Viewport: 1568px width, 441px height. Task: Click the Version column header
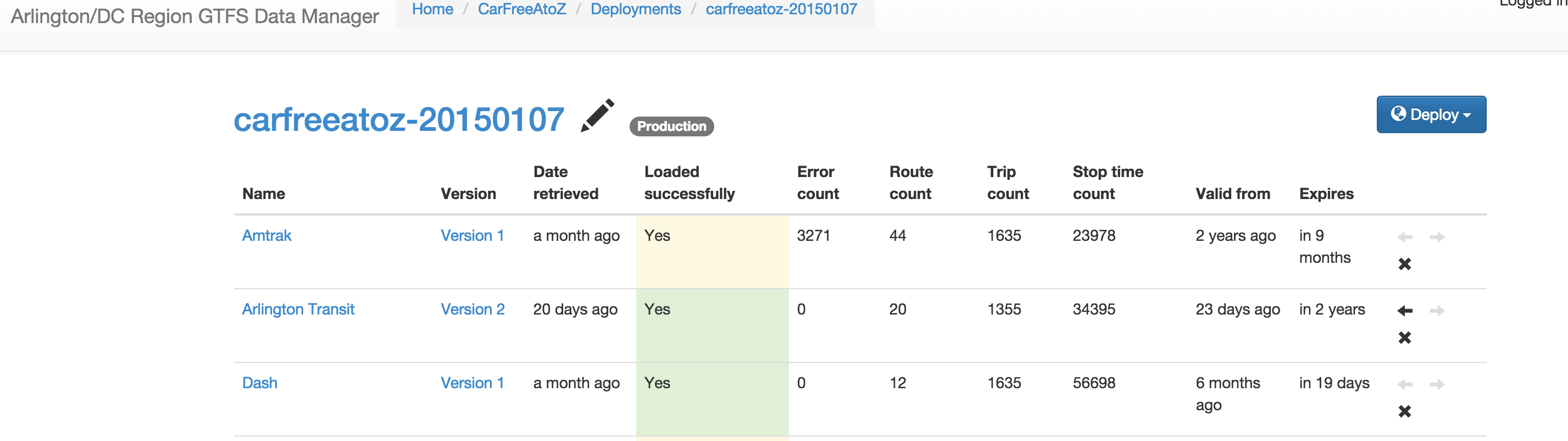click(468, 194)
